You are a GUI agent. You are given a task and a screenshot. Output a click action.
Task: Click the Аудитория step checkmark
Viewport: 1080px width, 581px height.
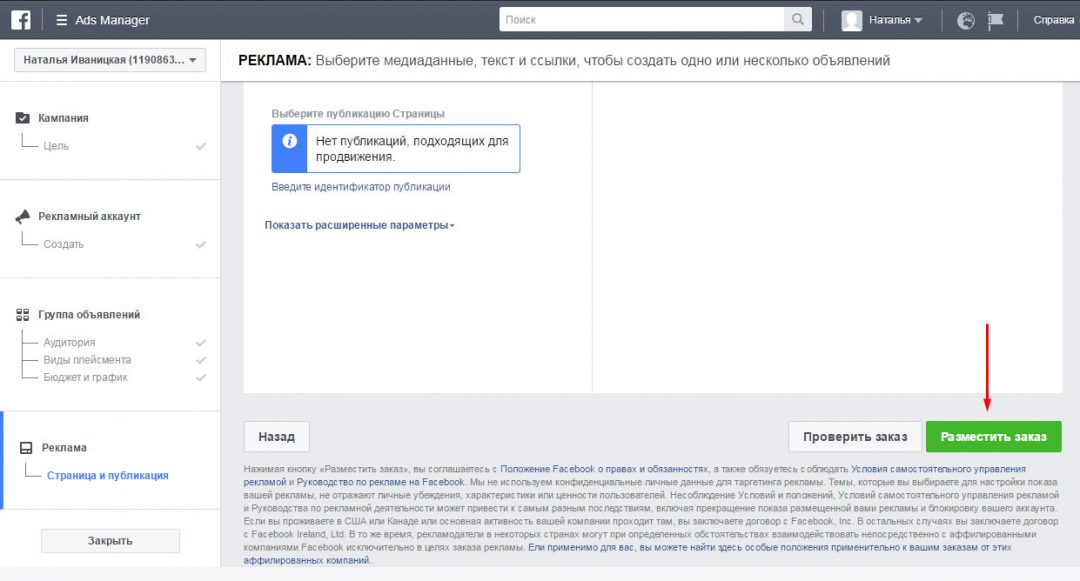click(x=200, y=342)
